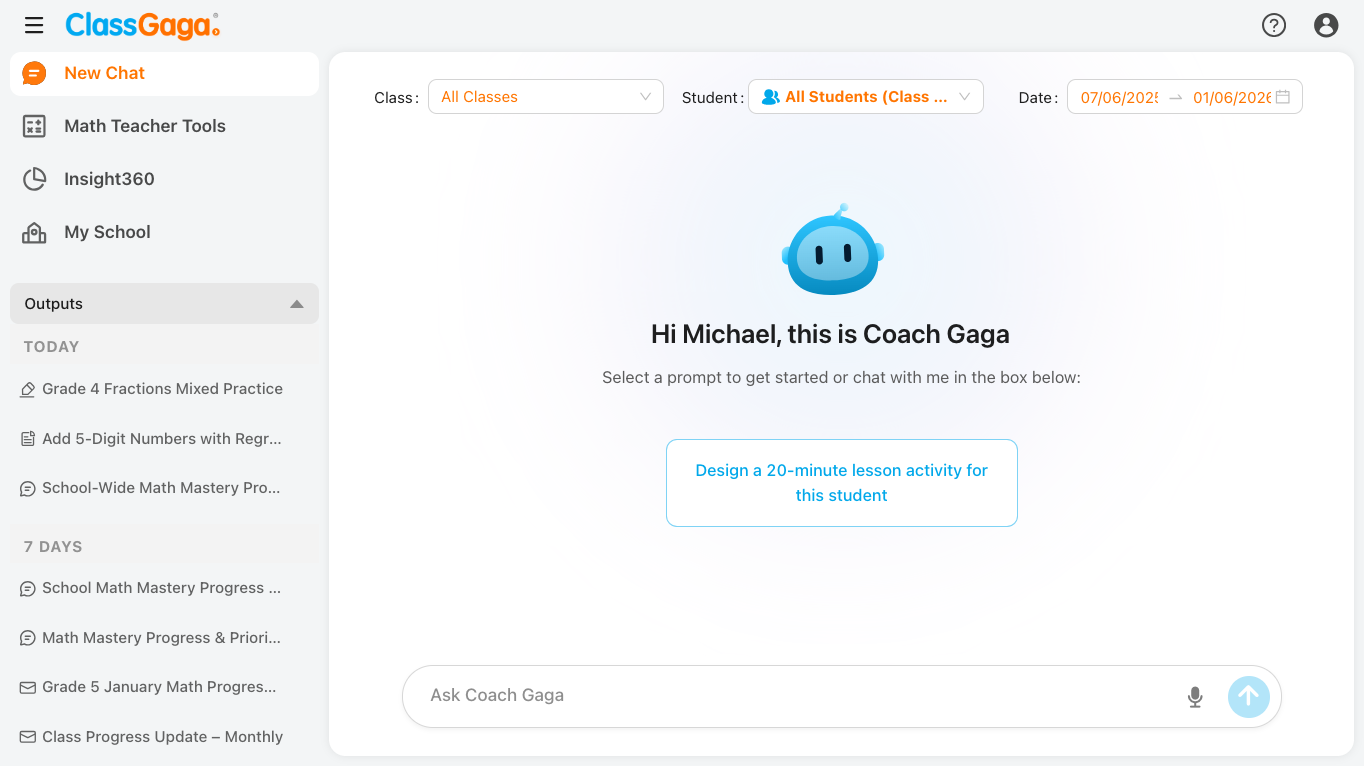The width and height of the screenshot is (1364, 766).
Task: Click the Ask Coach Gaga text box
Action: pos(790,696)
